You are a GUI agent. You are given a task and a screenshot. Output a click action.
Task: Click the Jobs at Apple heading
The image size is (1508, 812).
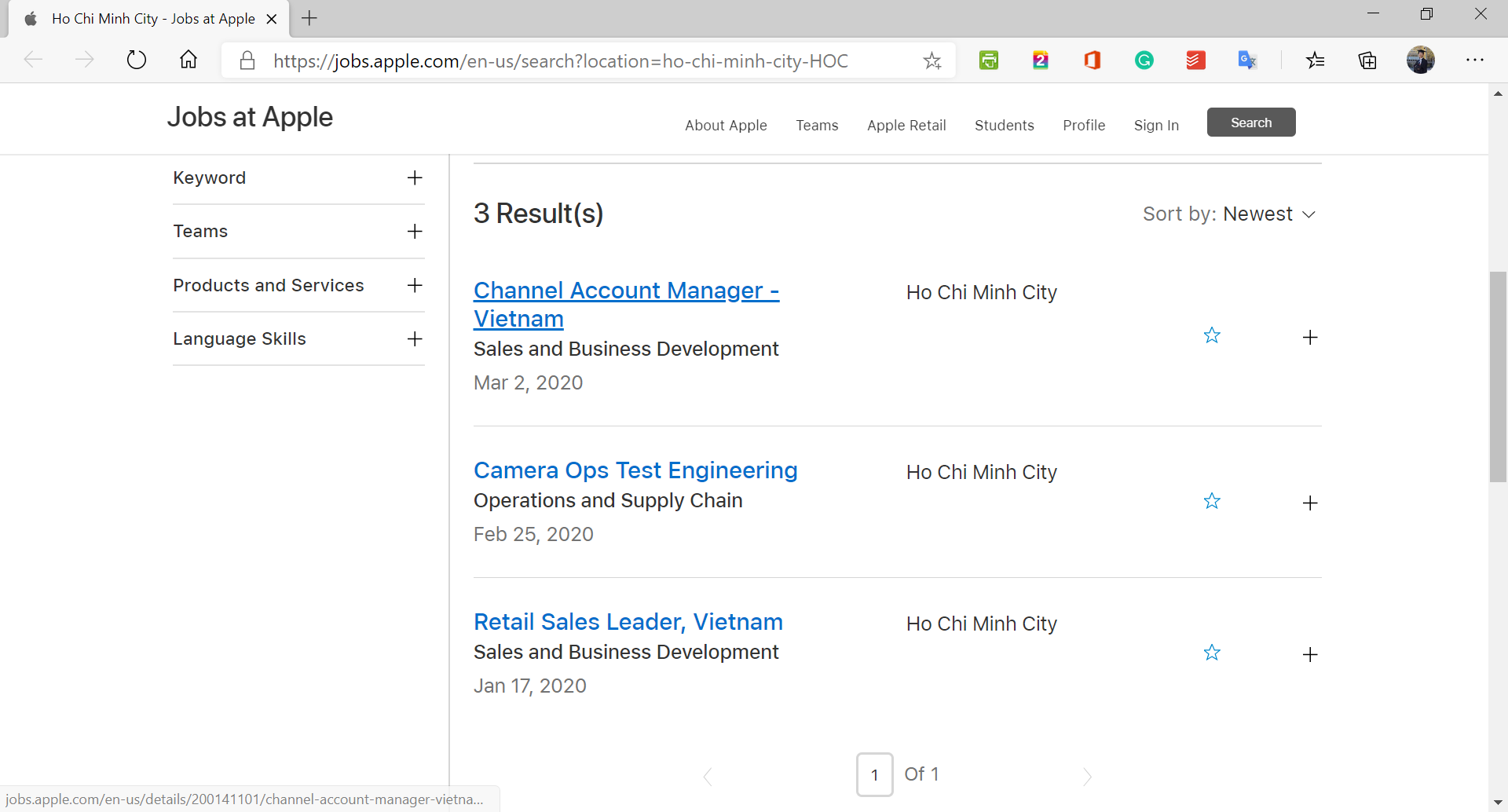tap(250, 117)
